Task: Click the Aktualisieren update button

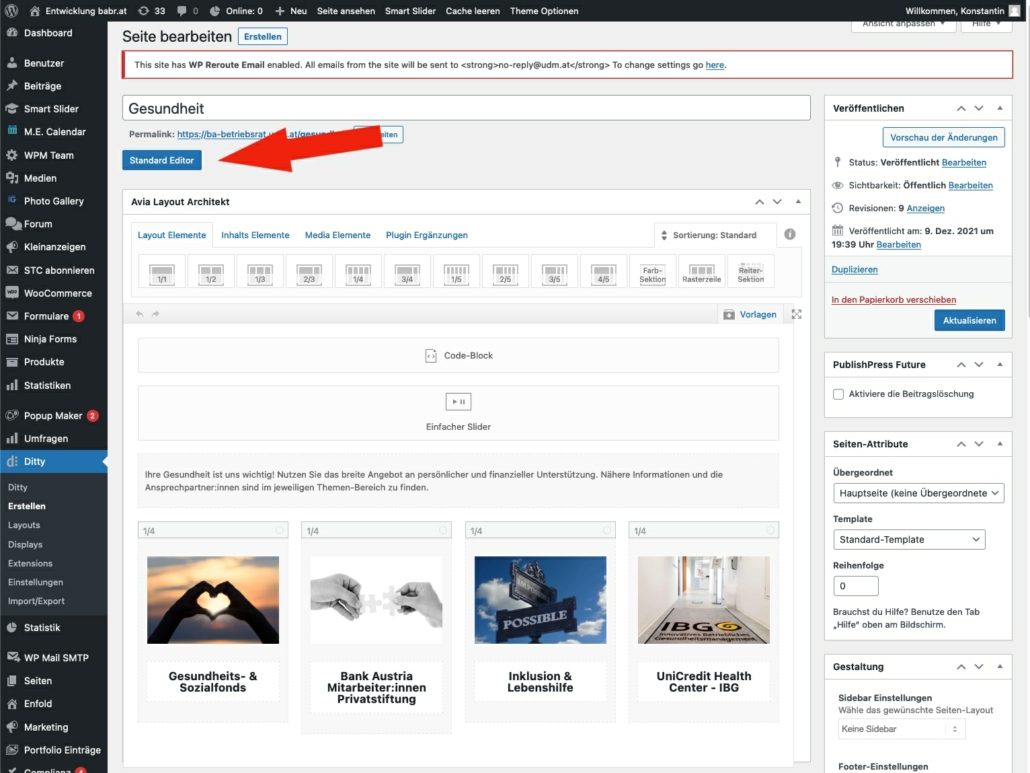Action: click(969, 320)
